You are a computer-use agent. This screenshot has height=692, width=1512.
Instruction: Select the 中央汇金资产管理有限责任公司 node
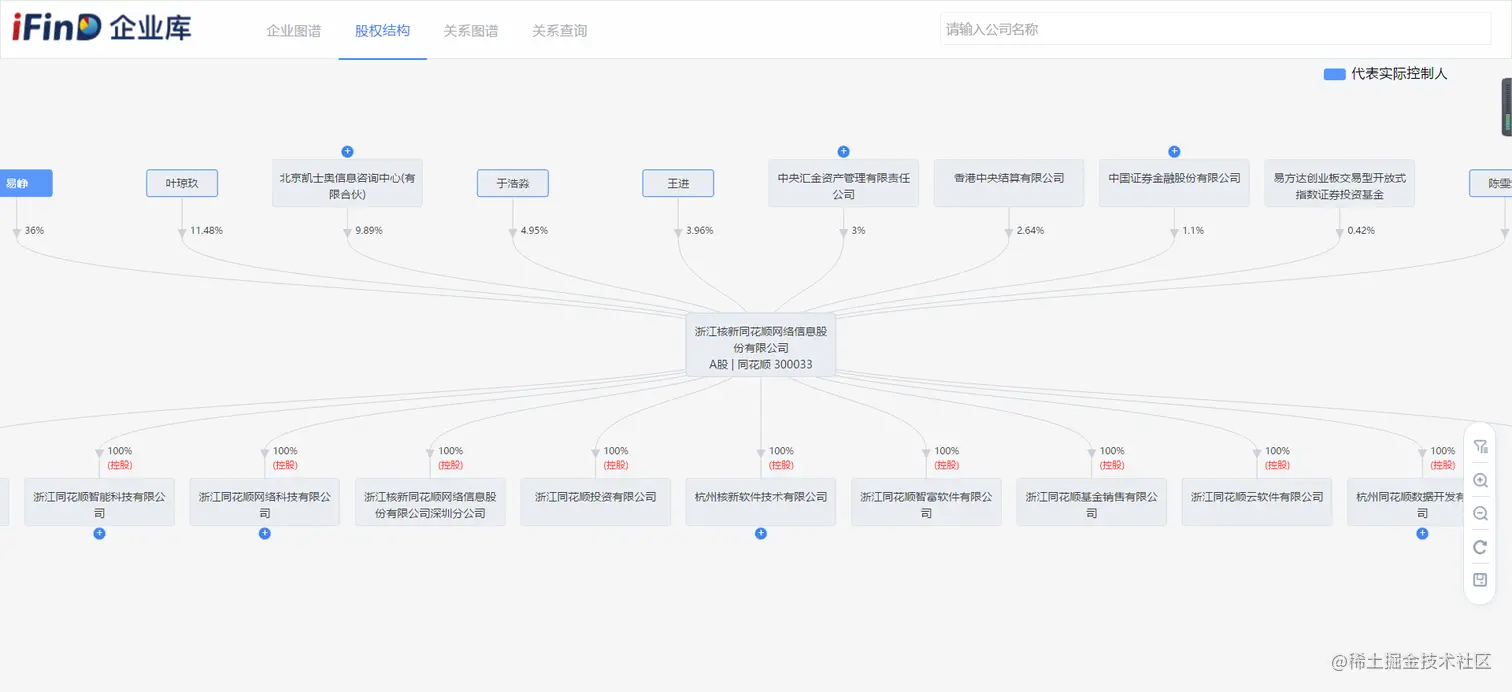coord(843,183)
